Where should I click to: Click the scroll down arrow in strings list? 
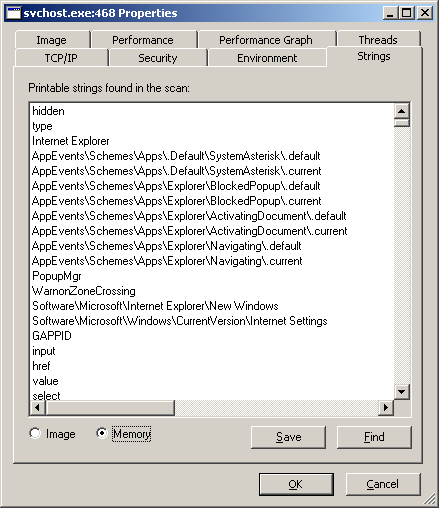(402, 392)
